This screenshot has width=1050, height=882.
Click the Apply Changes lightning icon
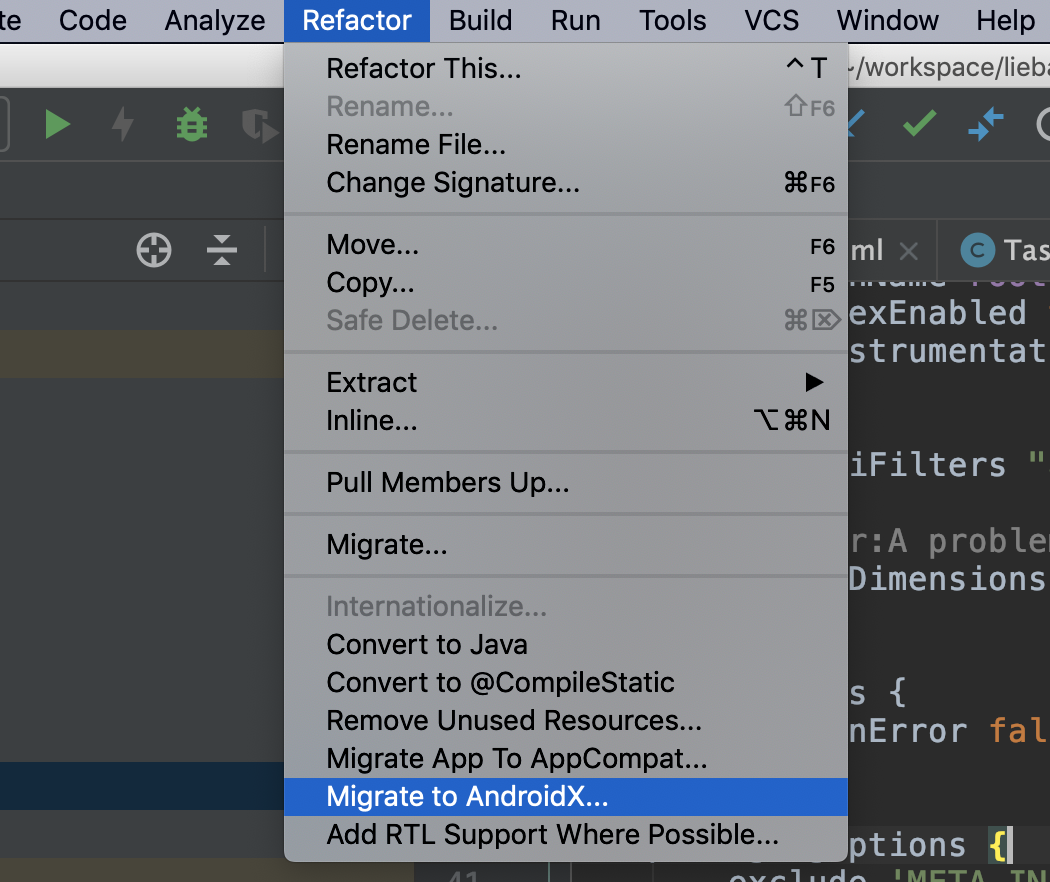pyautogui.click(x=122, y=124)
